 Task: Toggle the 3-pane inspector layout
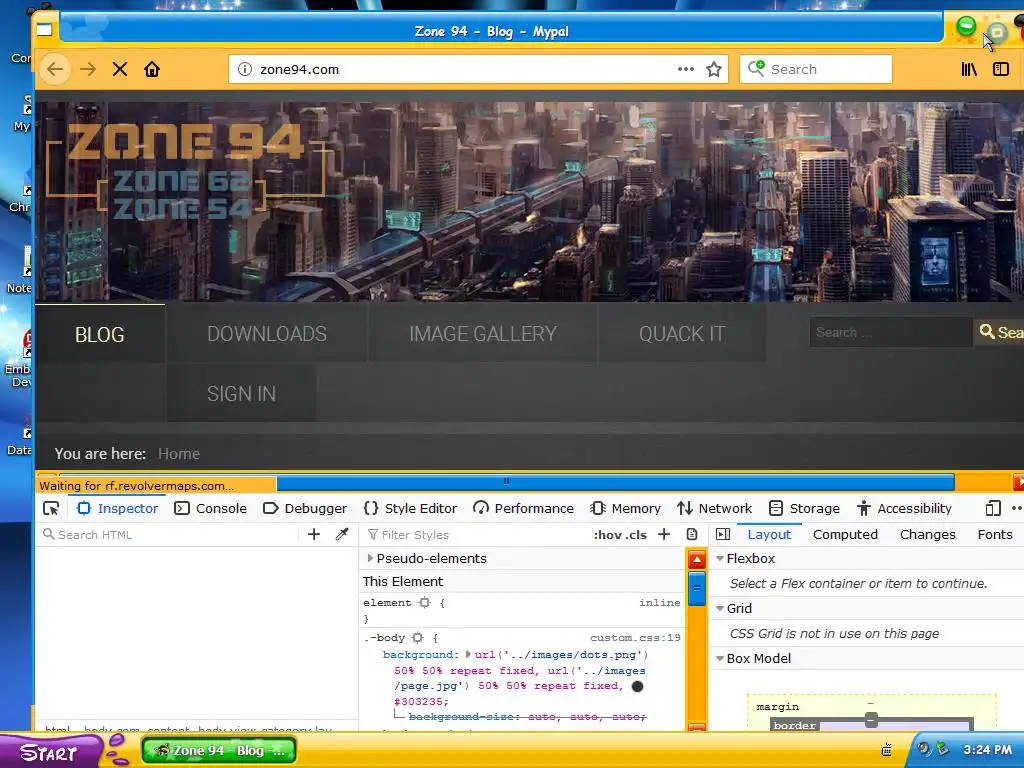click(x=723, y=534)
